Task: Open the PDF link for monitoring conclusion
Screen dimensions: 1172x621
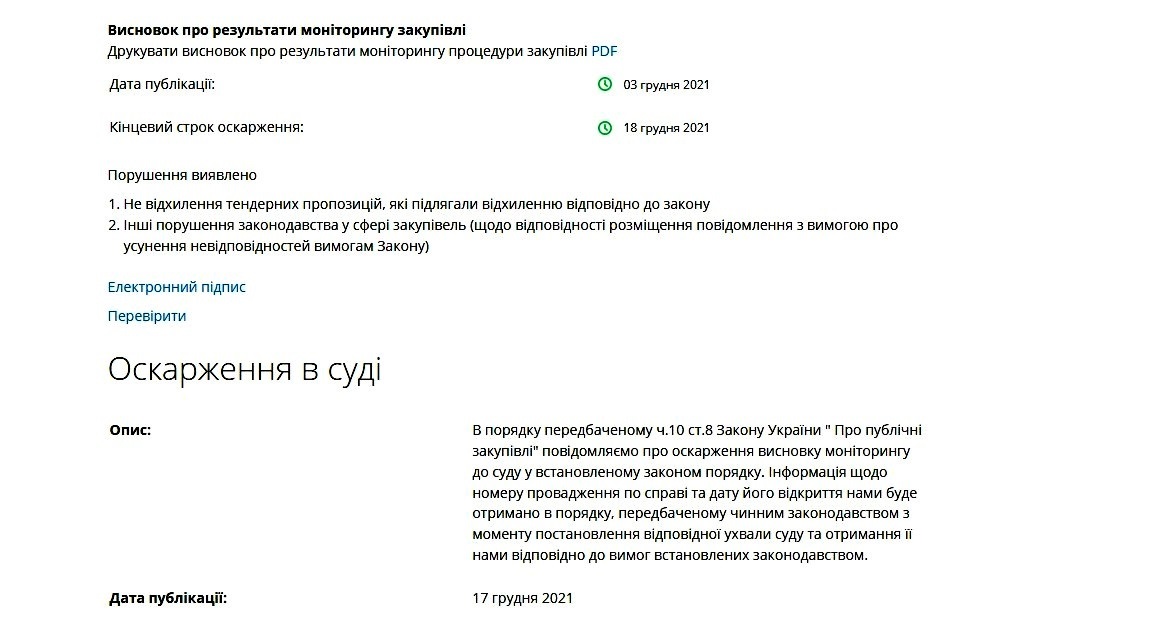Action: point(604,51)
